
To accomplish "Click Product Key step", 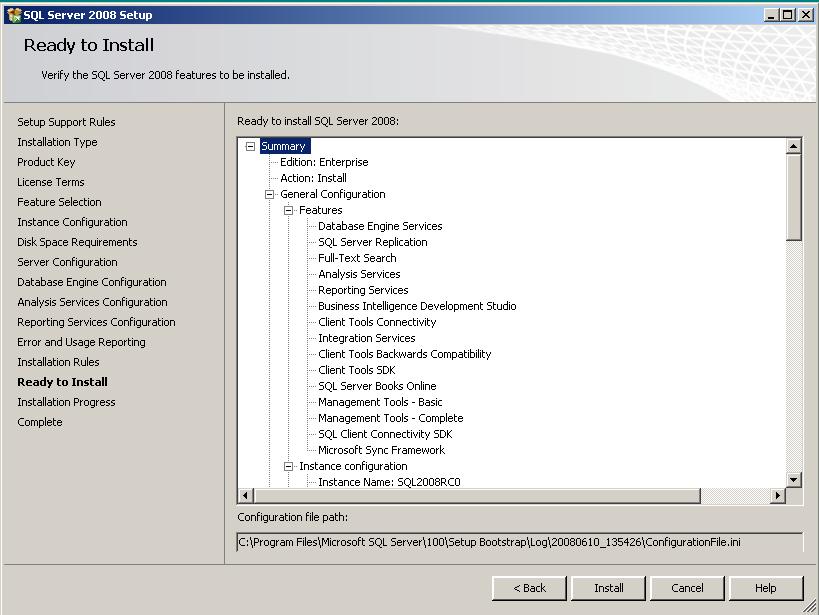I will coord(46,163).
